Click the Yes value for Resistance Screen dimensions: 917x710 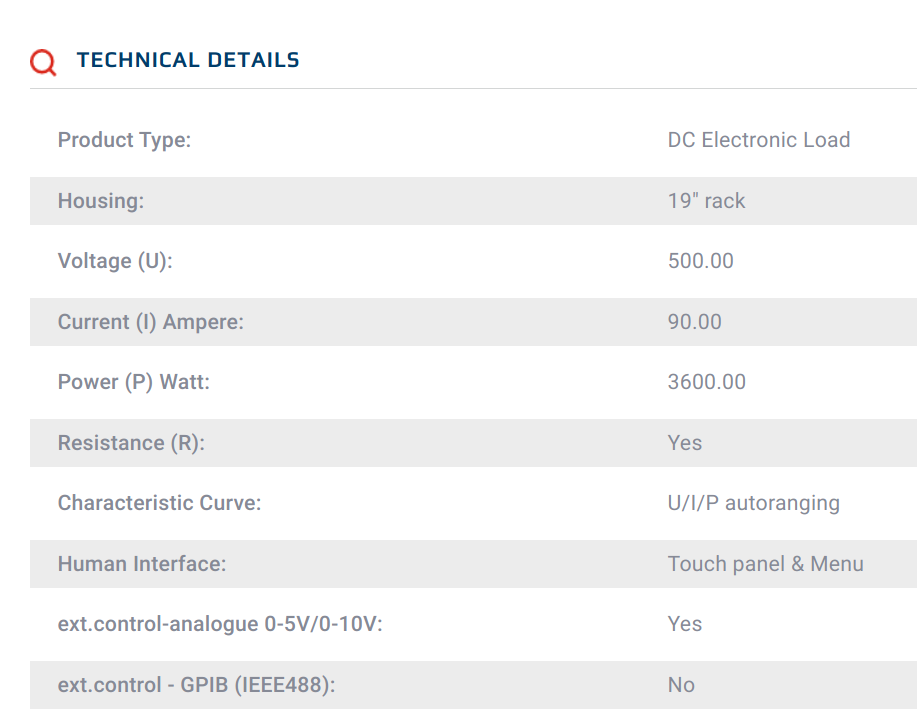click(685, 443)
